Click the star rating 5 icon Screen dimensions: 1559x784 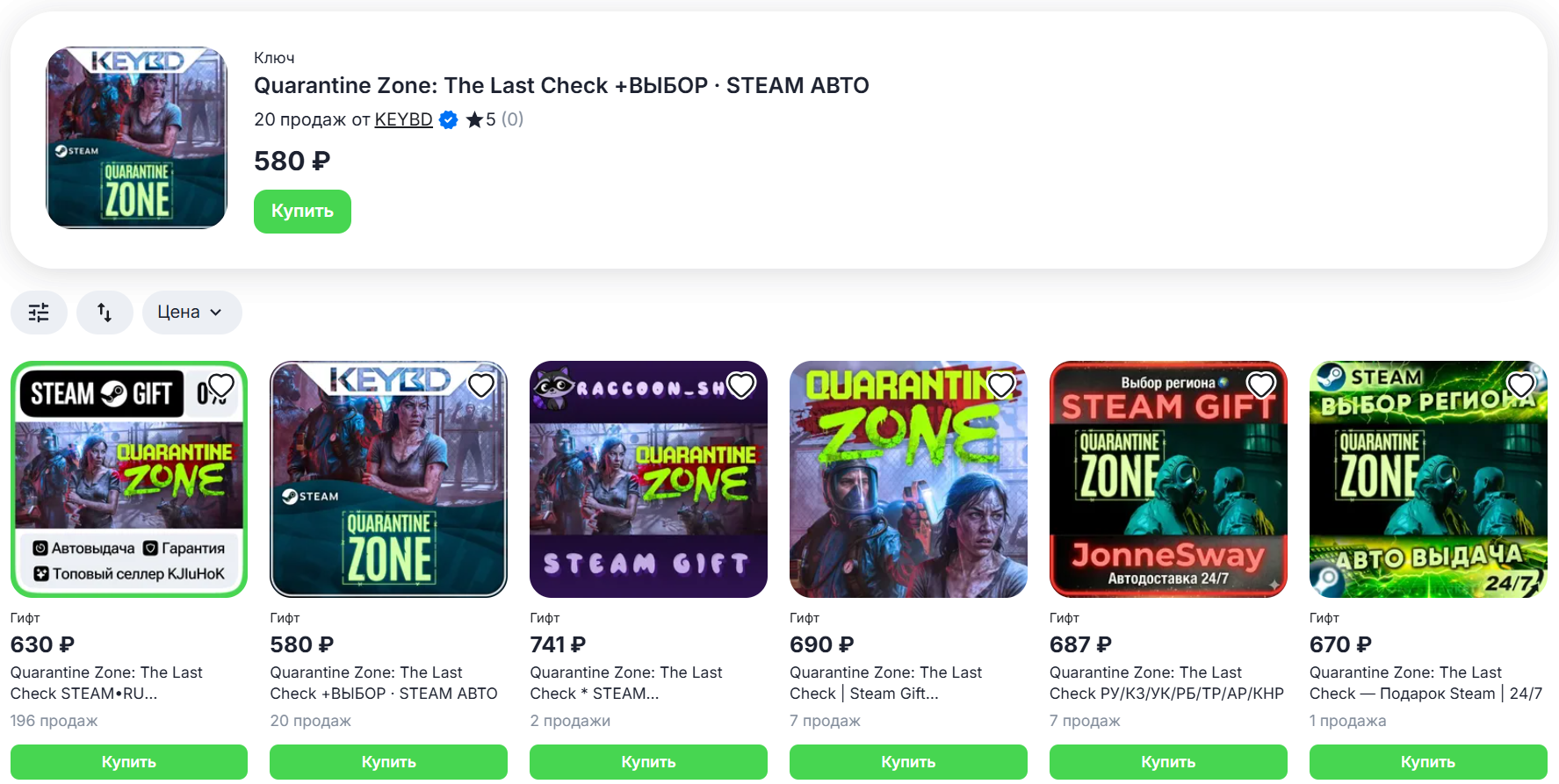pyautogui.click(x=474, y=119)
